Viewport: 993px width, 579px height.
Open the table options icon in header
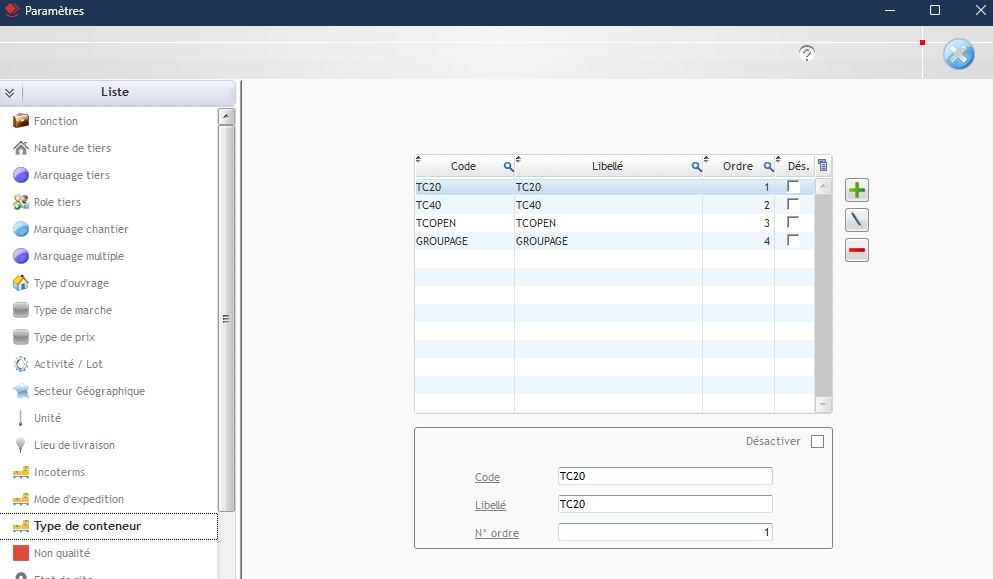(x=823, y=166)
